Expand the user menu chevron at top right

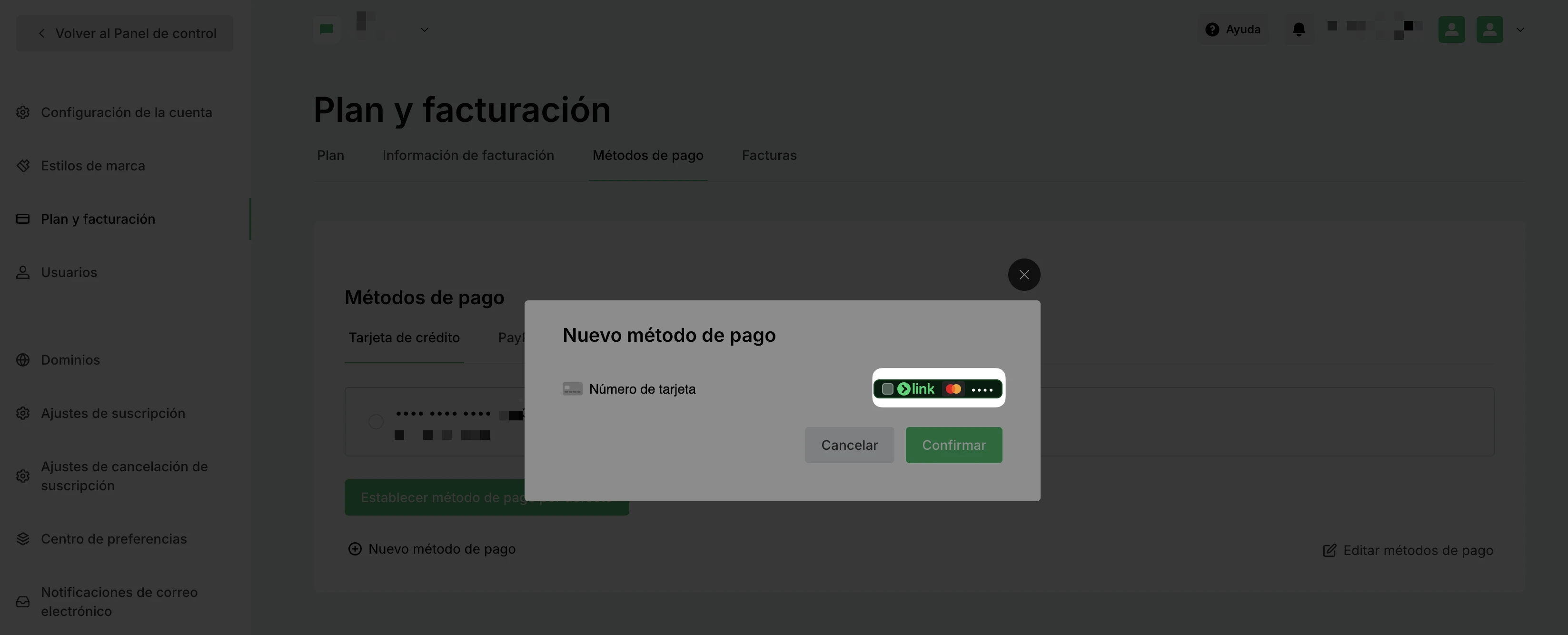click(x=1520, y=29)
